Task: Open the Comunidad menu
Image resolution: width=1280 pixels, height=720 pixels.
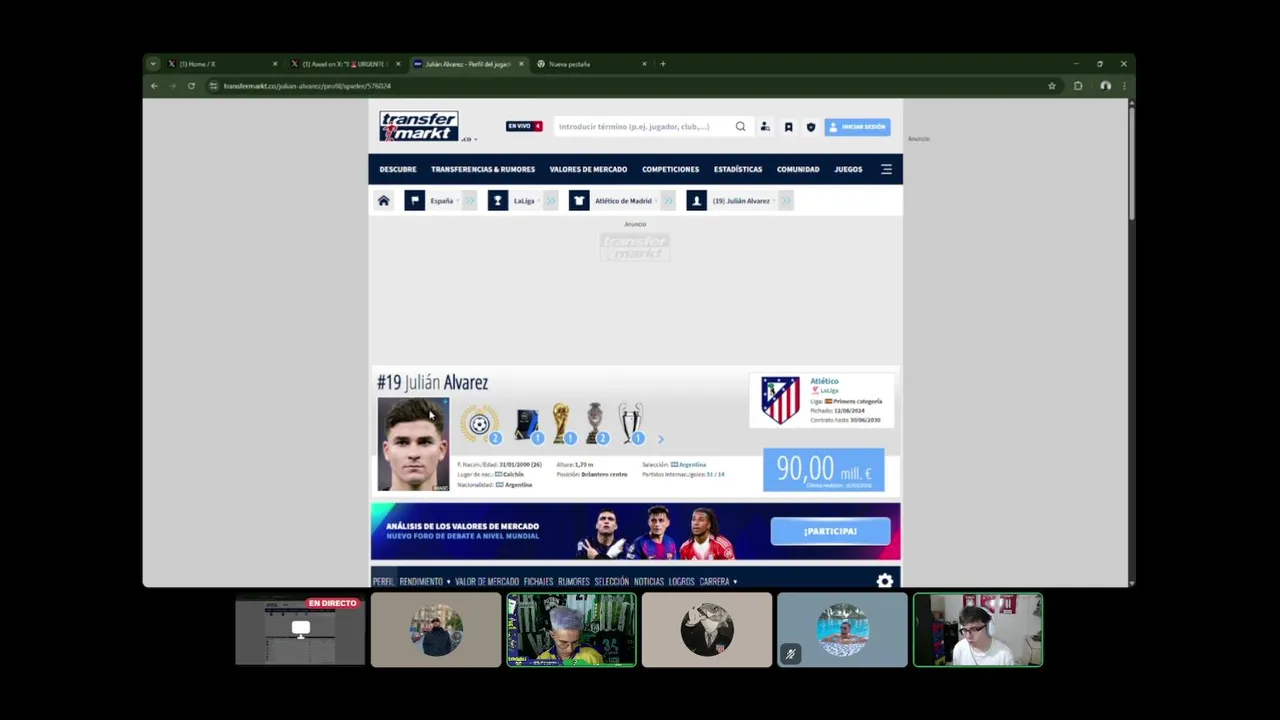Action: [x=798, y=170]
